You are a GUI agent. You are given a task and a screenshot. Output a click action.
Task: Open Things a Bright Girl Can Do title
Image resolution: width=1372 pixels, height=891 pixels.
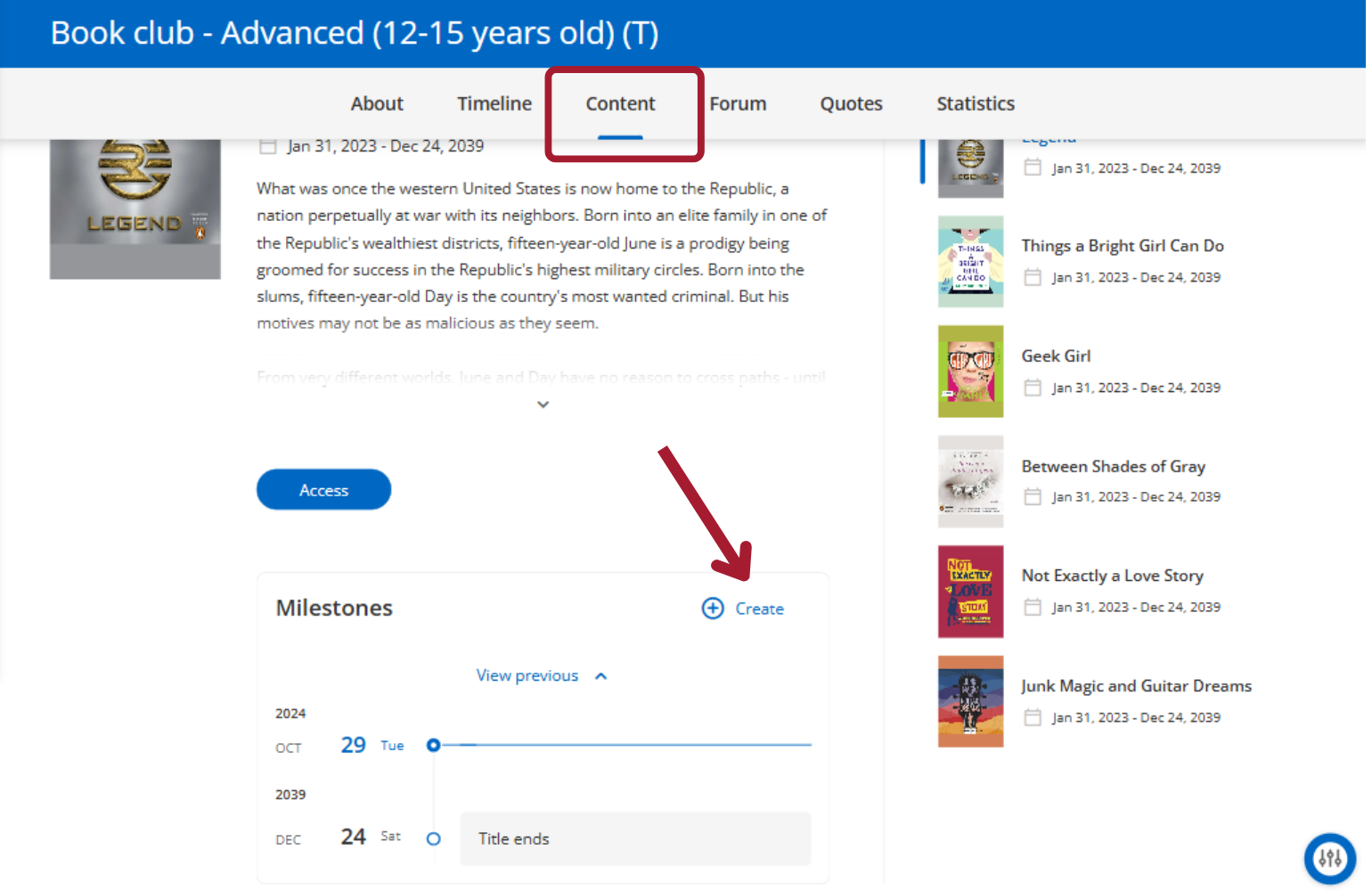point(1123,246)
